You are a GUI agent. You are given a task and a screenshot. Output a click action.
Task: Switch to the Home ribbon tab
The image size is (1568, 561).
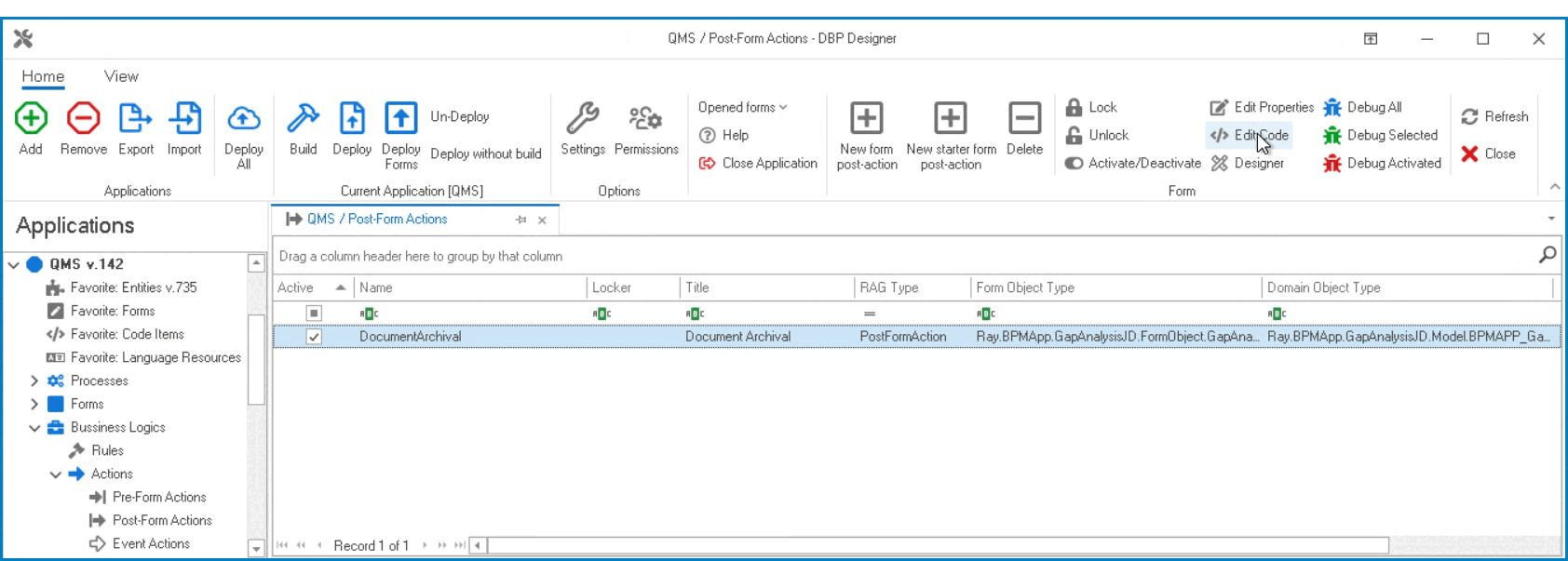pos(43,76)
